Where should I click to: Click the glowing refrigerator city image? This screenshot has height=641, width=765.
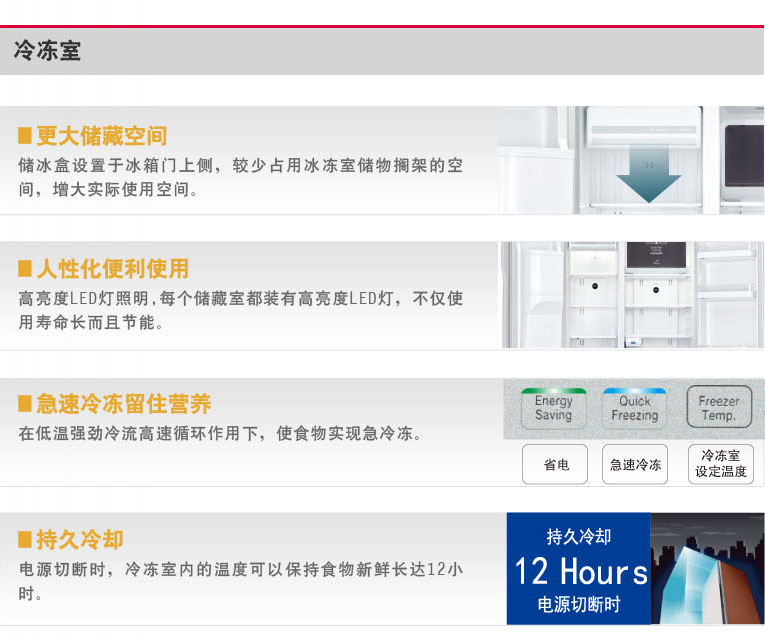tap(707, 569)
